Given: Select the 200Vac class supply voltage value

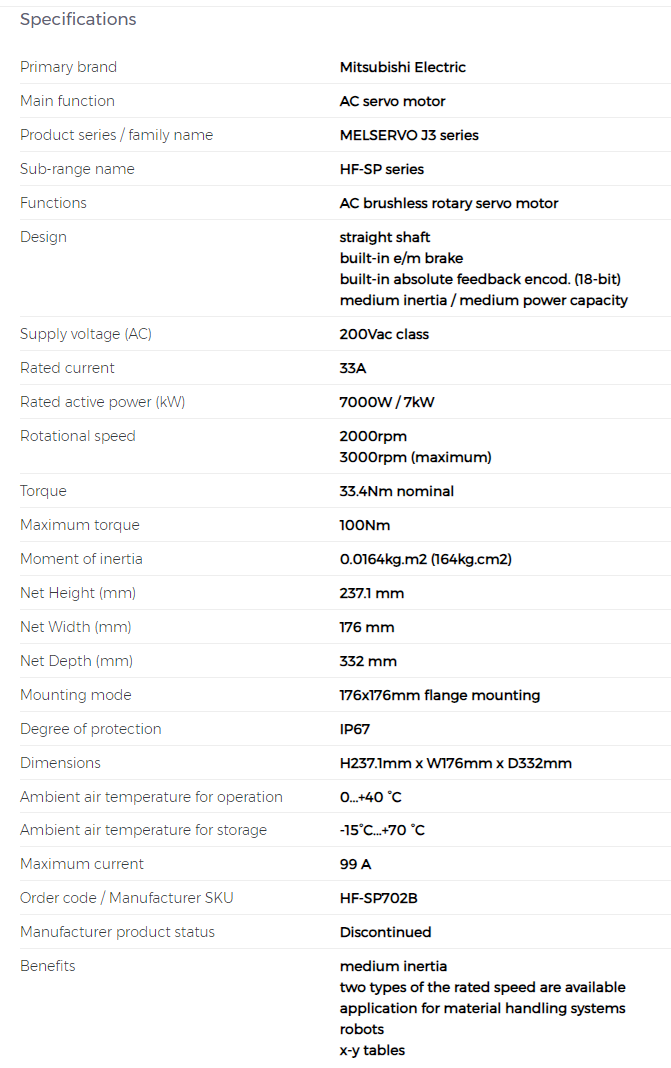Looking at the screenshot, I should click(384, 334).
